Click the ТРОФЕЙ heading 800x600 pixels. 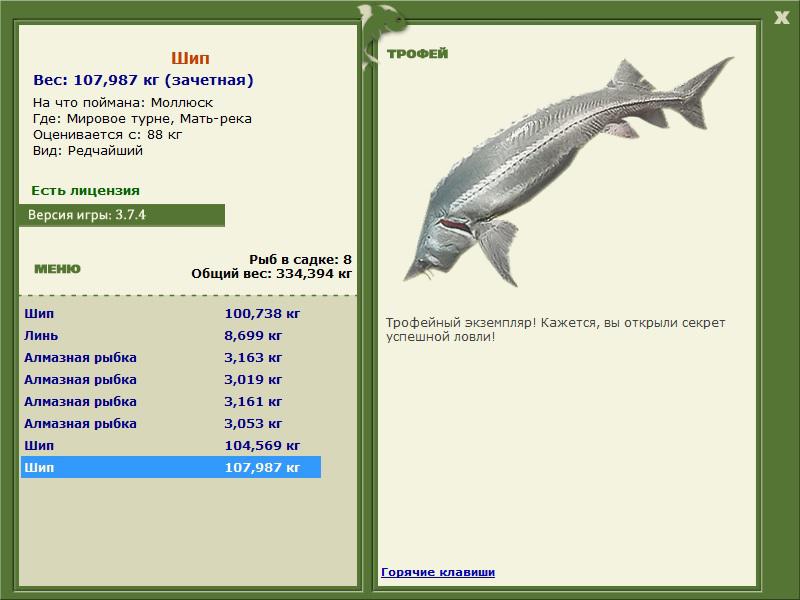(417, 54)
